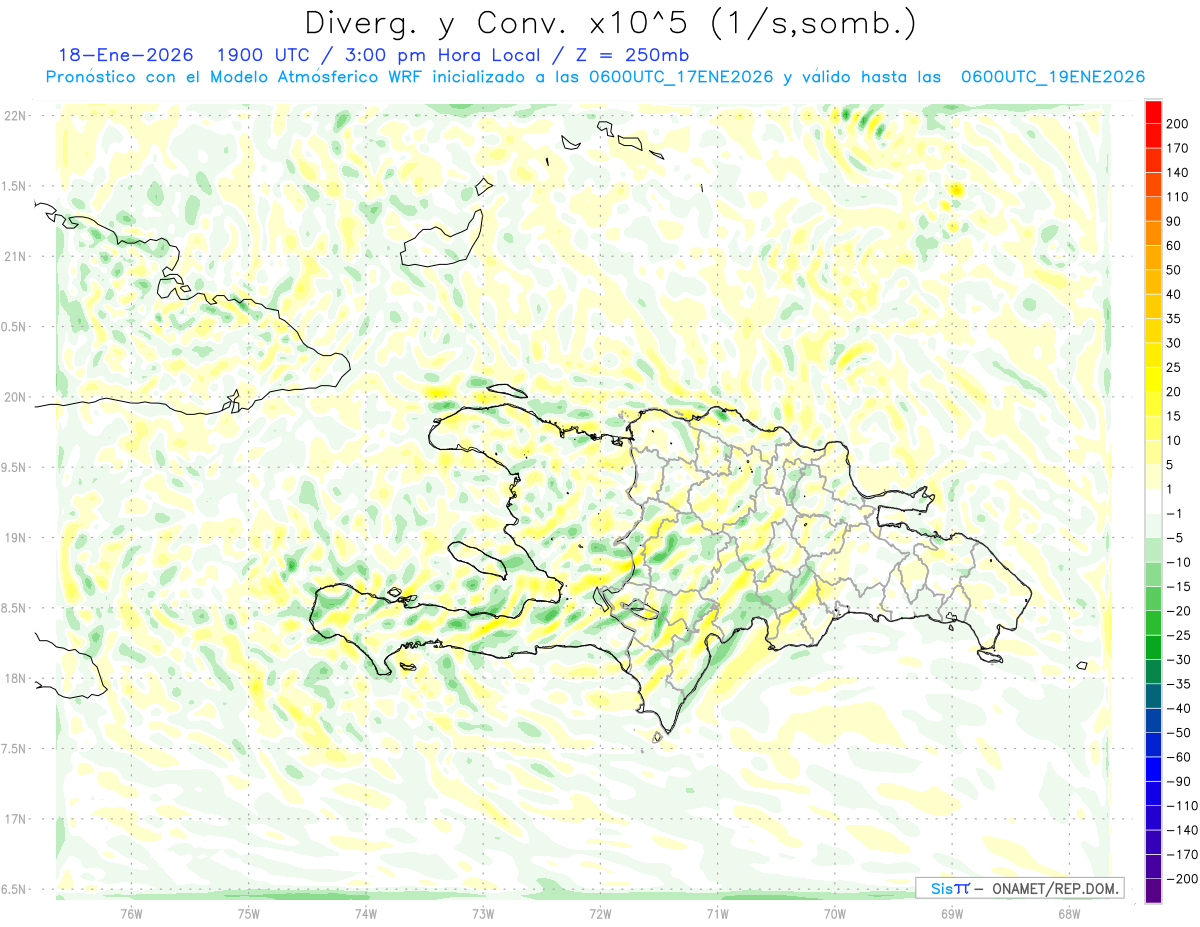This screenshot has width=1200, height=927.
Task: Click the "-140" colorbar label
Action: click(1184, 831)
